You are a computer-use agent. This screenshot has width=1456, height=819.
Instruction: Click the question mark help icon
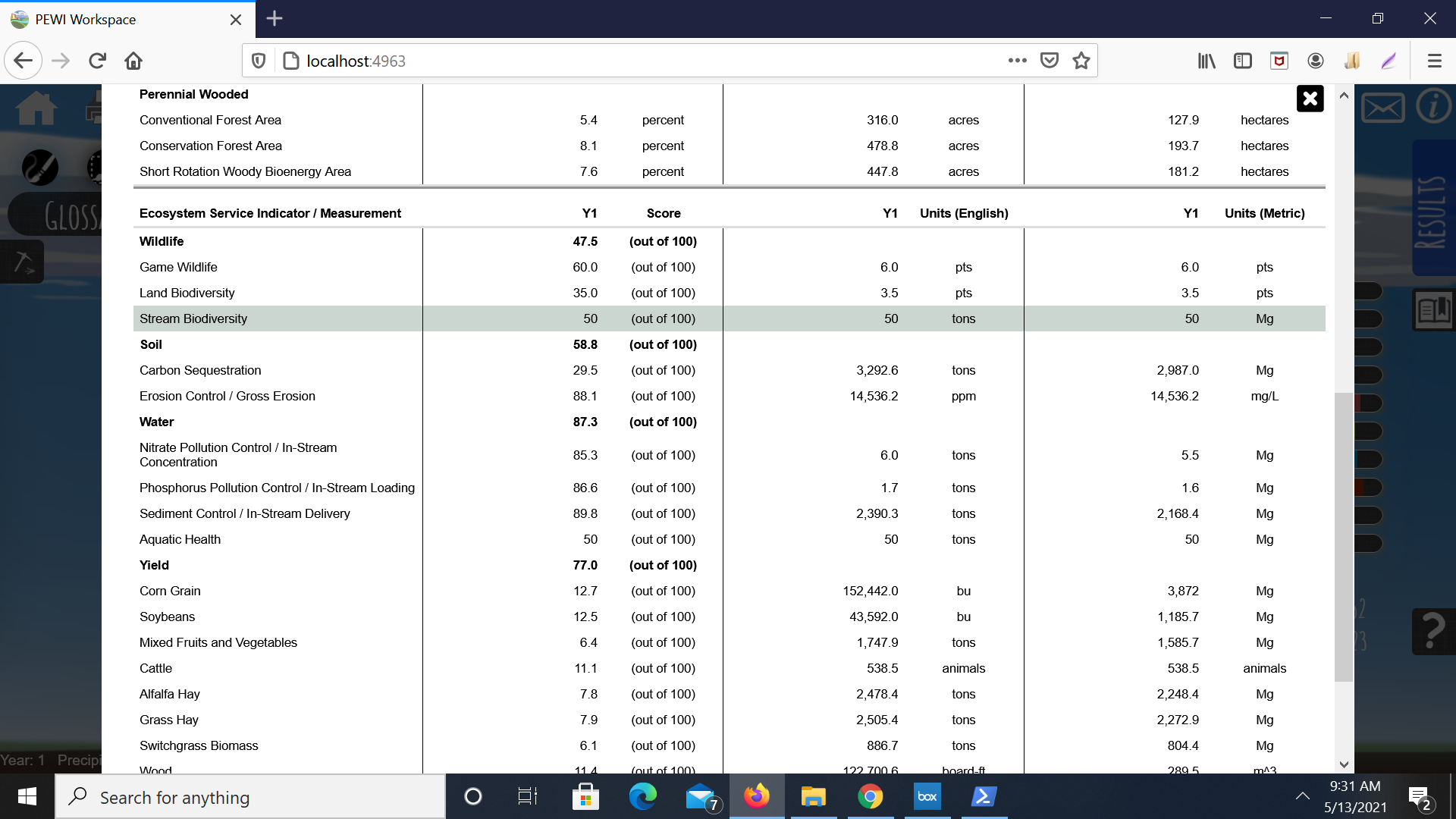pyautogui.click(x=1432, y=631)
